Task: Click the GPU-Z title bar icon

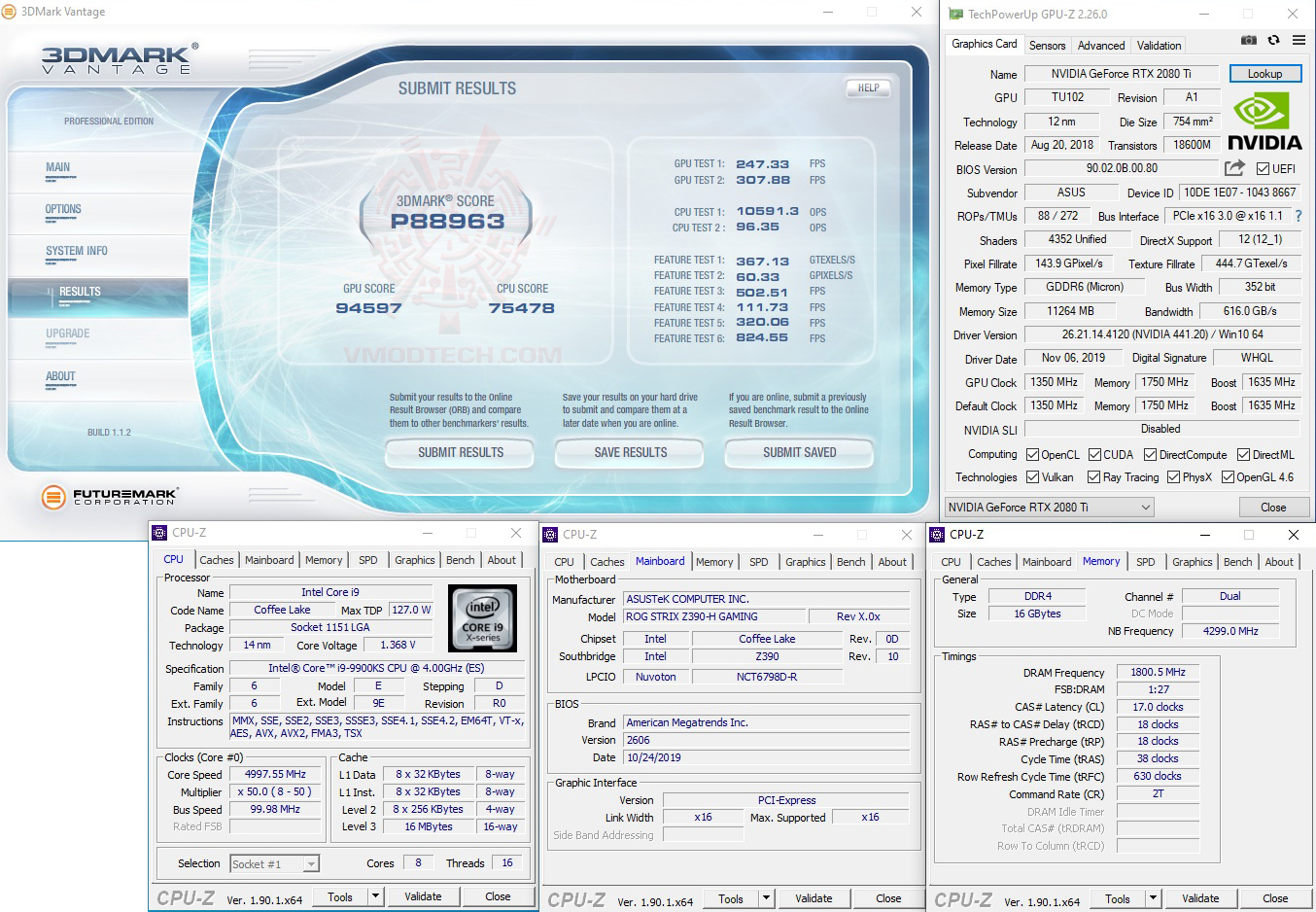Action: click(x=955, y=14)
